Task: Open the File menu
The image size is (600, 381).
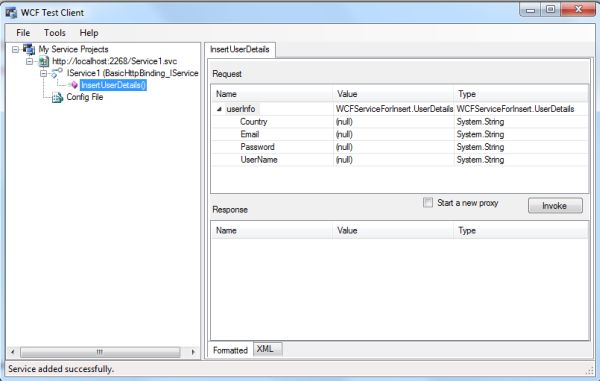Action: [x=23, y=33]
